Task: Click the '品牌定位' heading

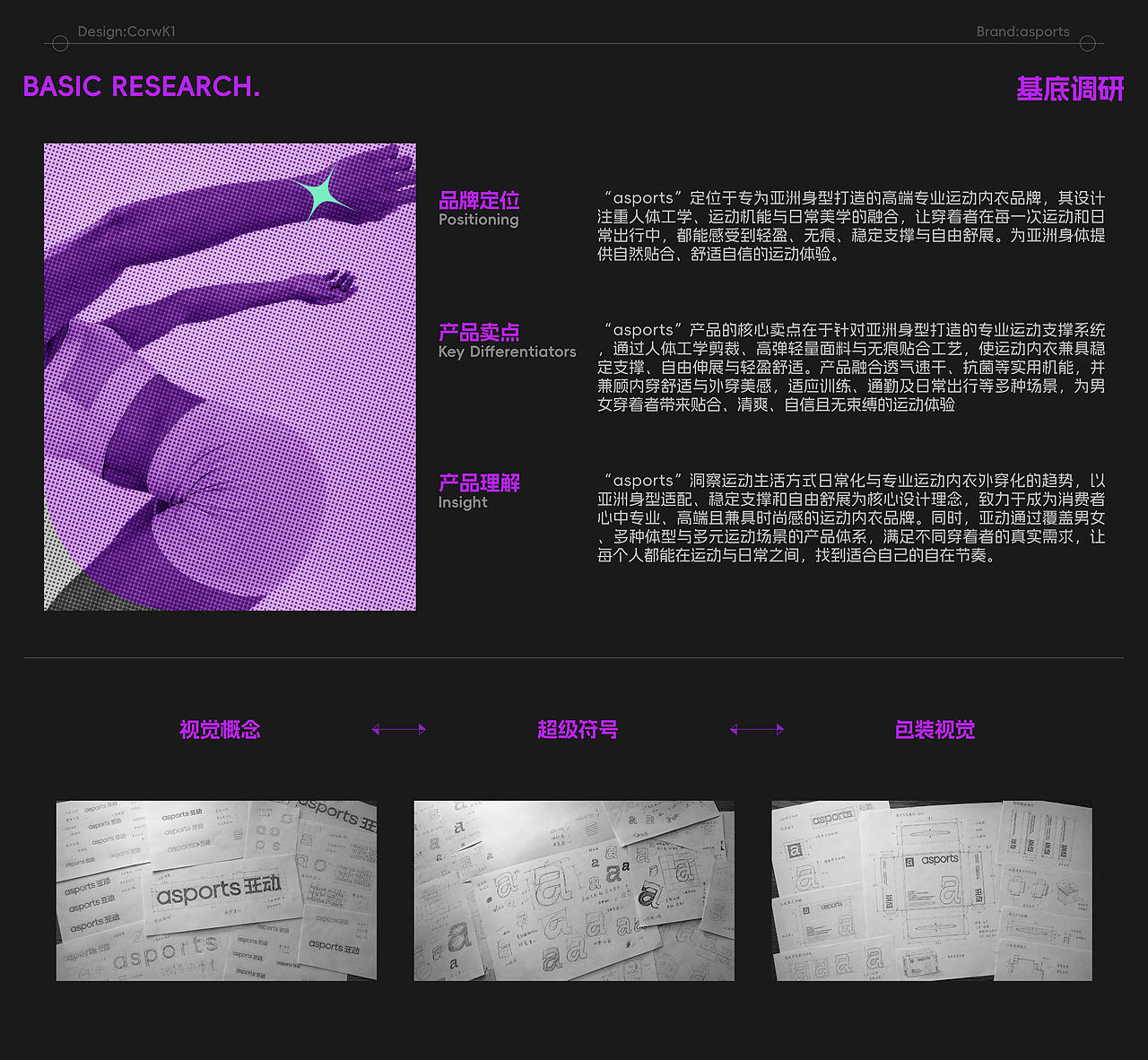Action: pos(479,200)
